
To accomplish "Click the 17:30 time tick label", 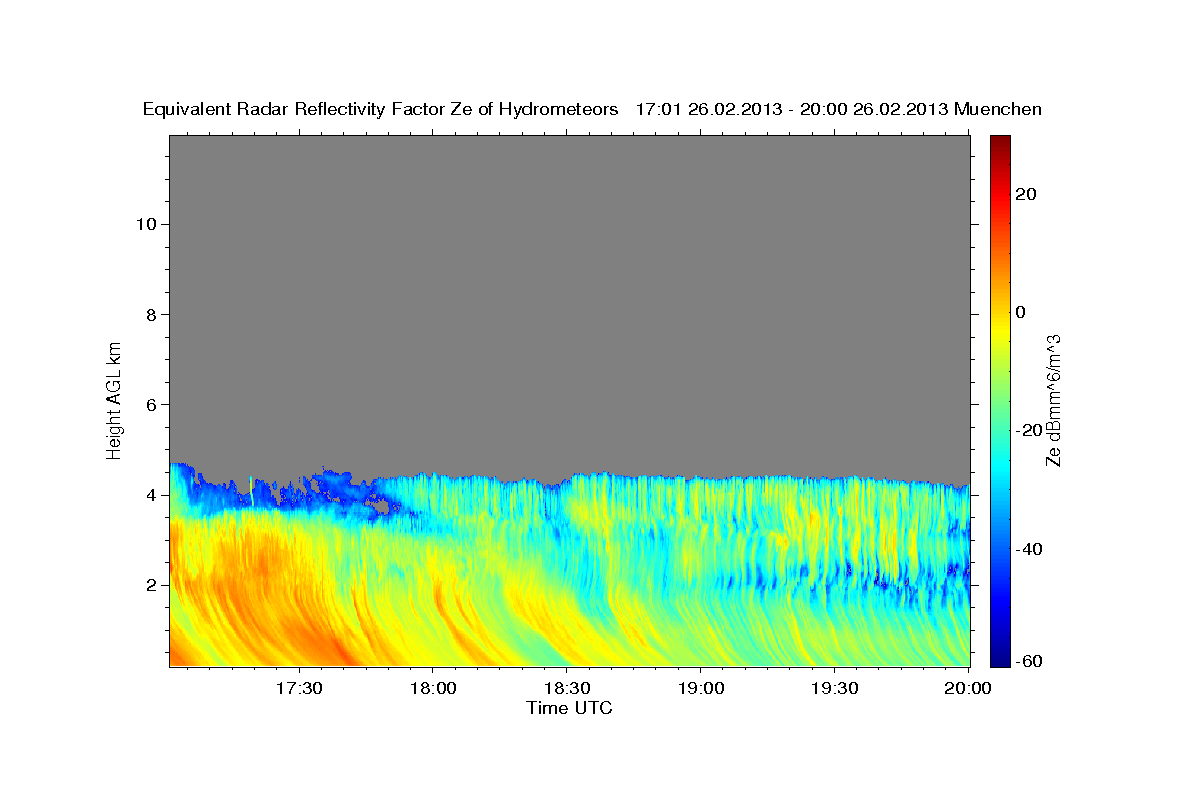I will 299,689.
